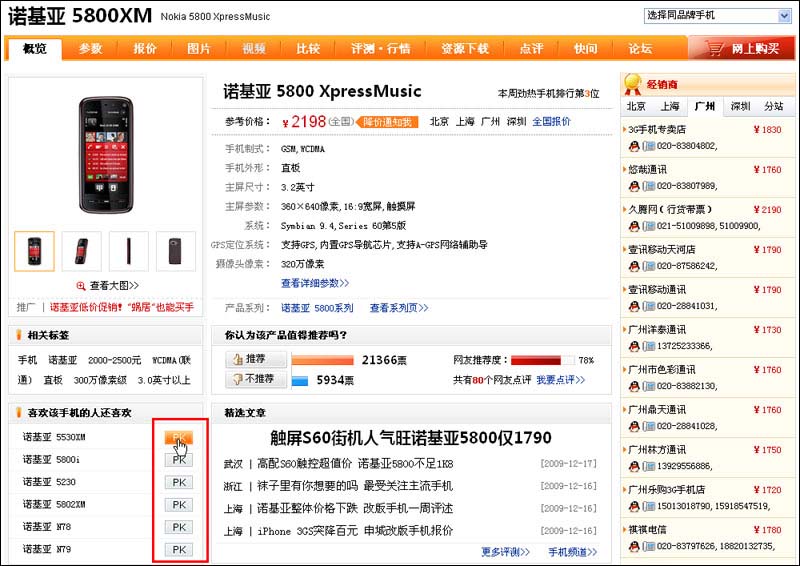Open the 更多评测 link
Screen dimensions: 800x566
click(505, 552)
